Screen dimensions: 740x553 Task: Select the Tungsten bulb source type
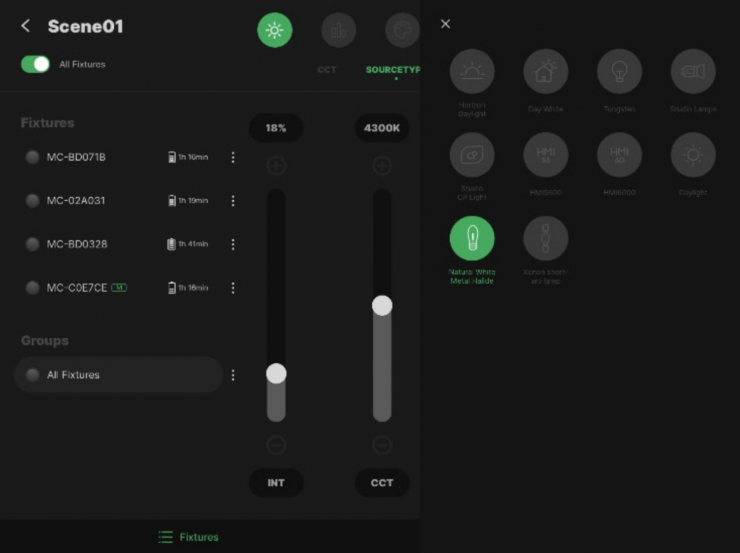(x=619, y=71)
